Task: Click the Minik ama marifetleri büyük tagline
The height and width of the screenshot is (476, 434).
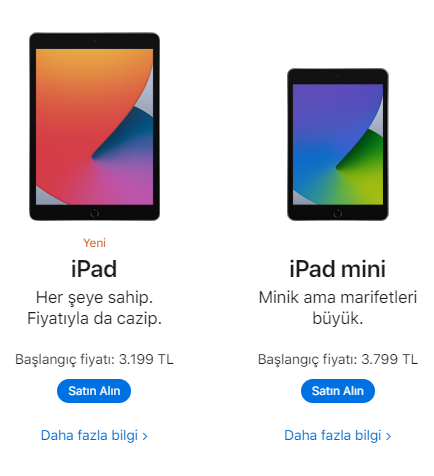Action: click(338, 308)
